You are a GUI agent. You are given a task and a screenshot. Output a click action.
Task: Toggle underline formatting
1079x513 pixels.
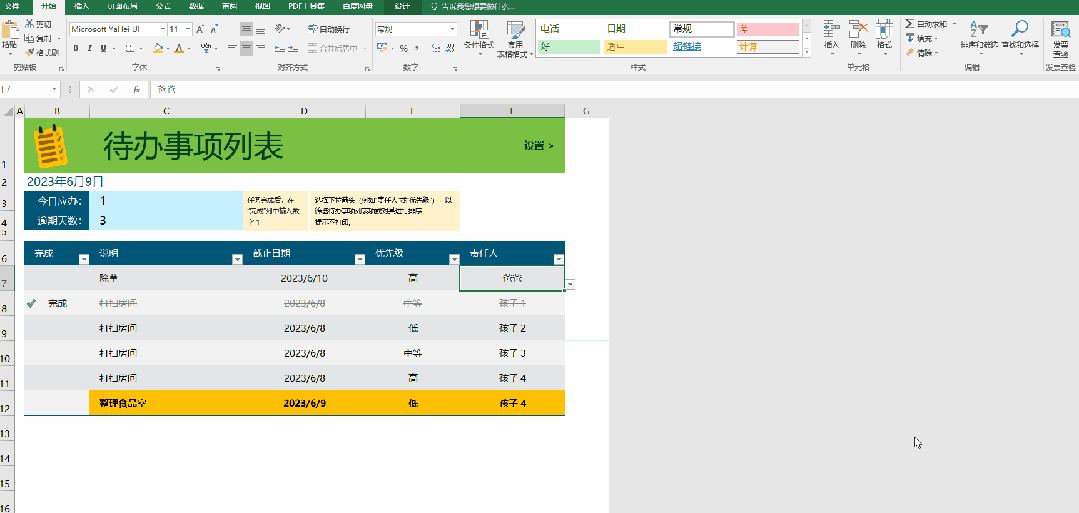[104, 48]
